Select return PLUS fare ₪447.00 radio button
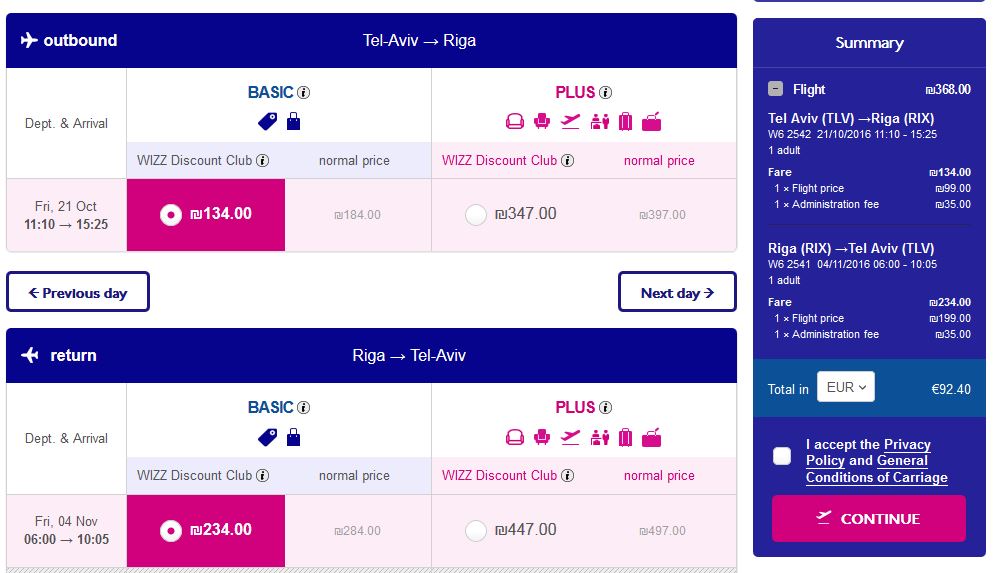Screen dimensions: 1000x573 coord(476,530)
